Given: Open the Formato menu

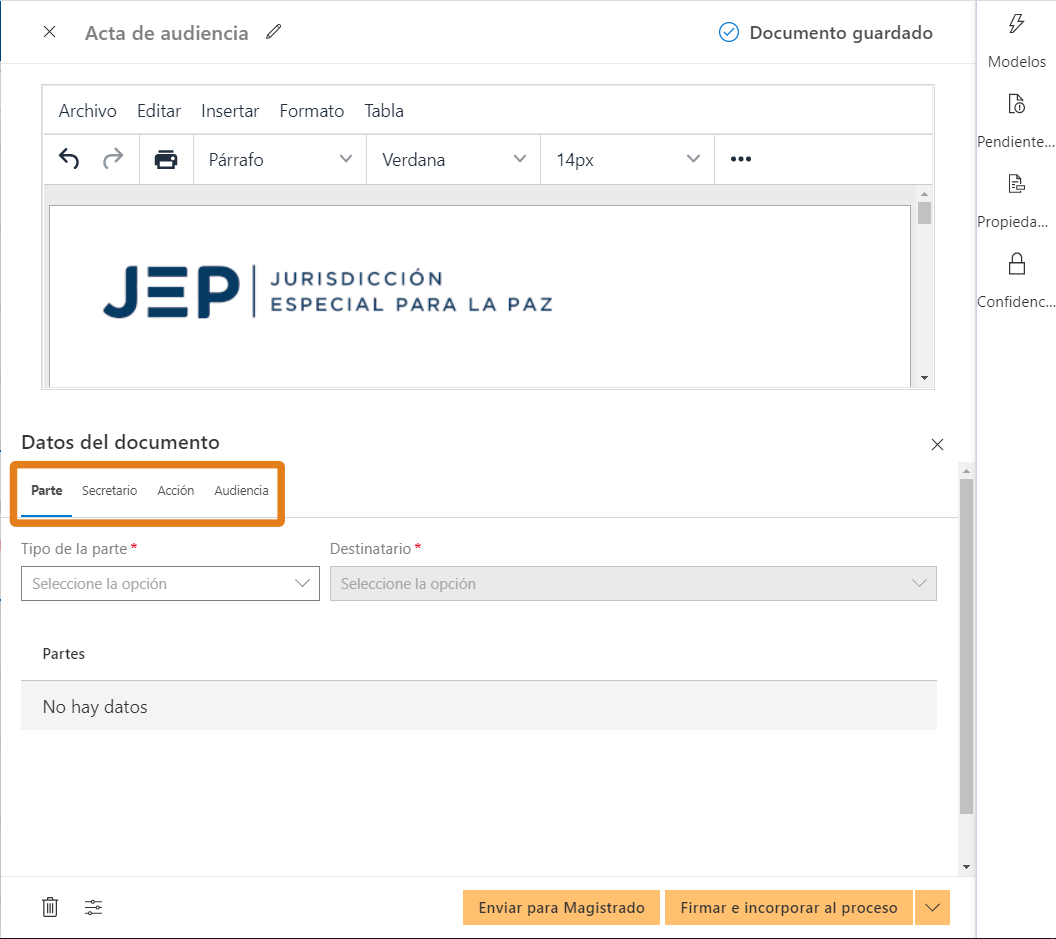Looking at the screenshot, I should (x=312, y=111).
